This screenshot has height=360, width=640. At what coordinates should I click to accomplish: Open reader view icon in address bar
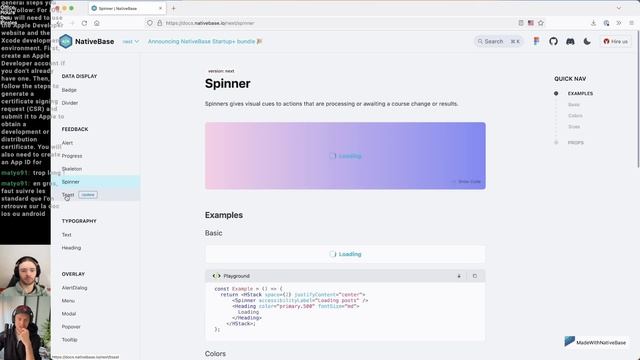(521, 23)
